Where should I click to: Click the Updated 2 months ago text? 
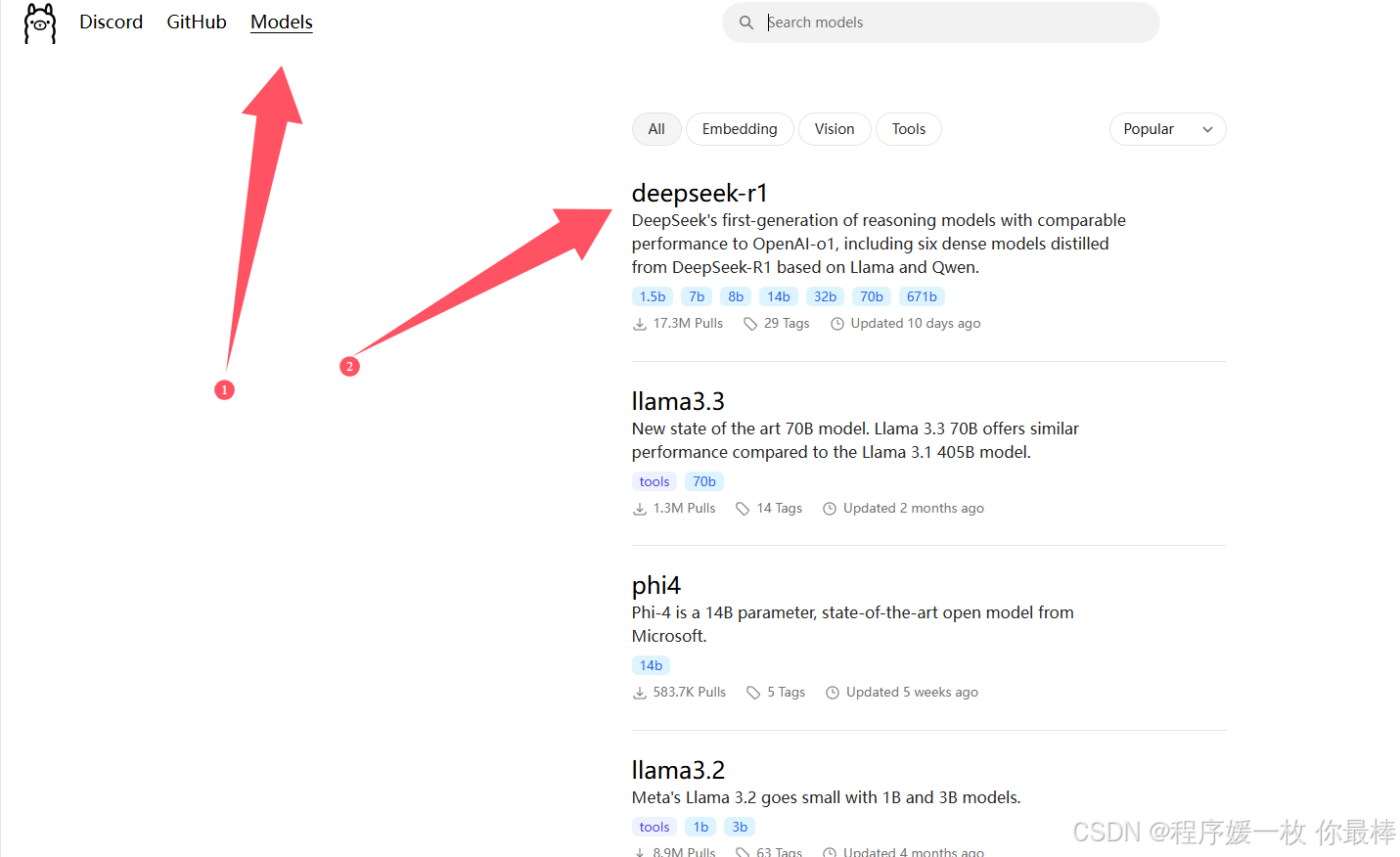(x=914, y=508)
